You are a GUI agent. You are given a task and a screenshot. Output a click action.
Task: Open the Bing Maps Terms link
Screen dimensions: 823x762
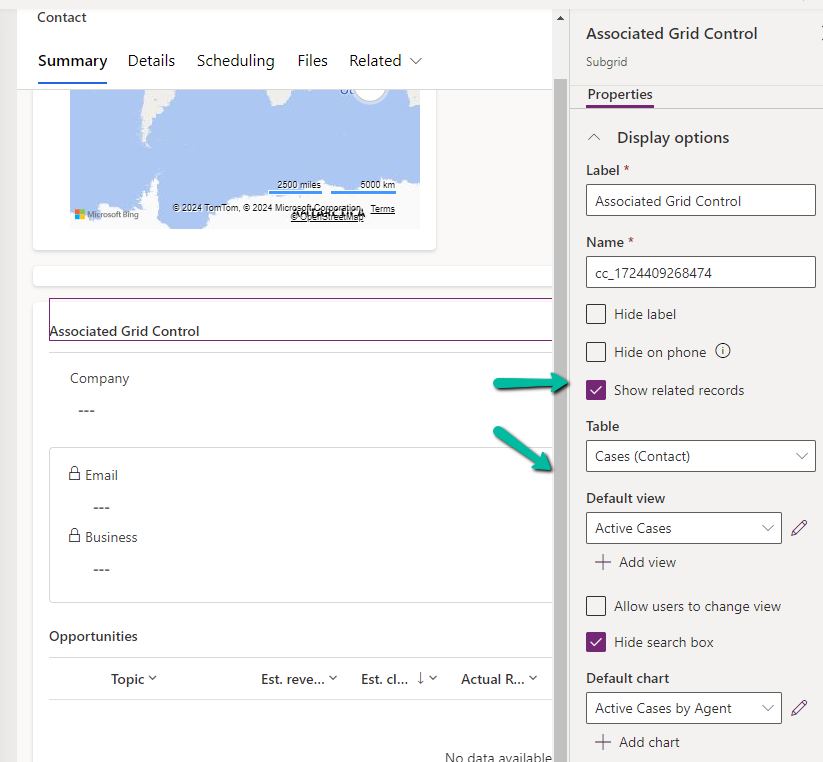click(382, 208)
